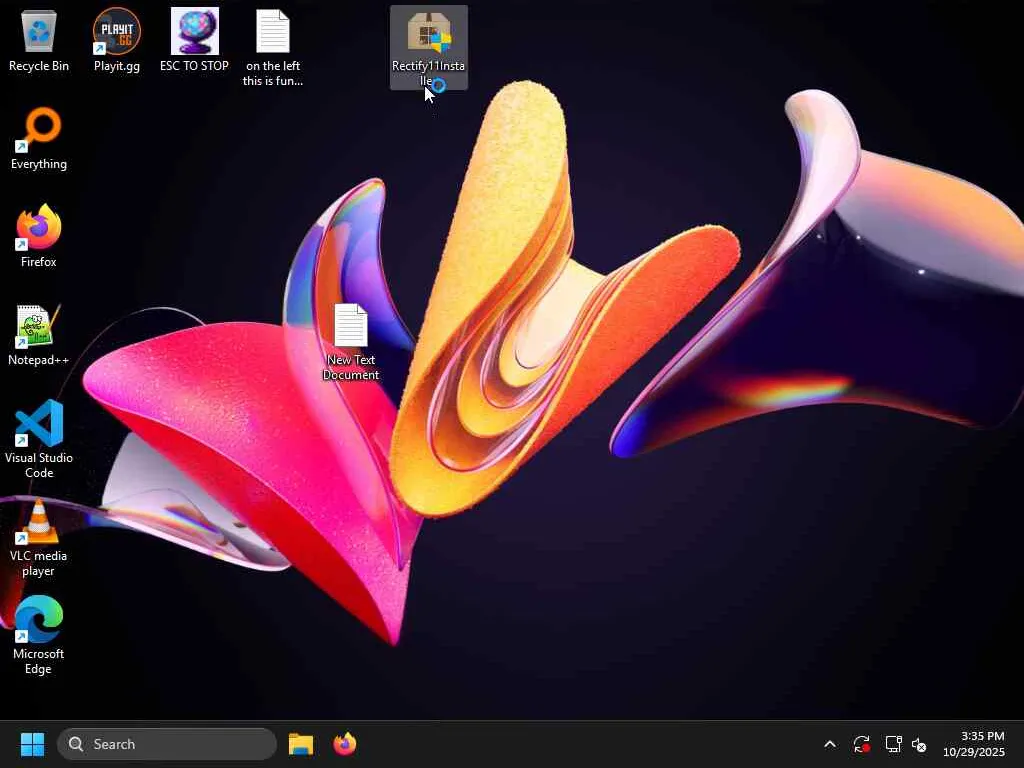Show hidden system tray icons

point(830,744)
